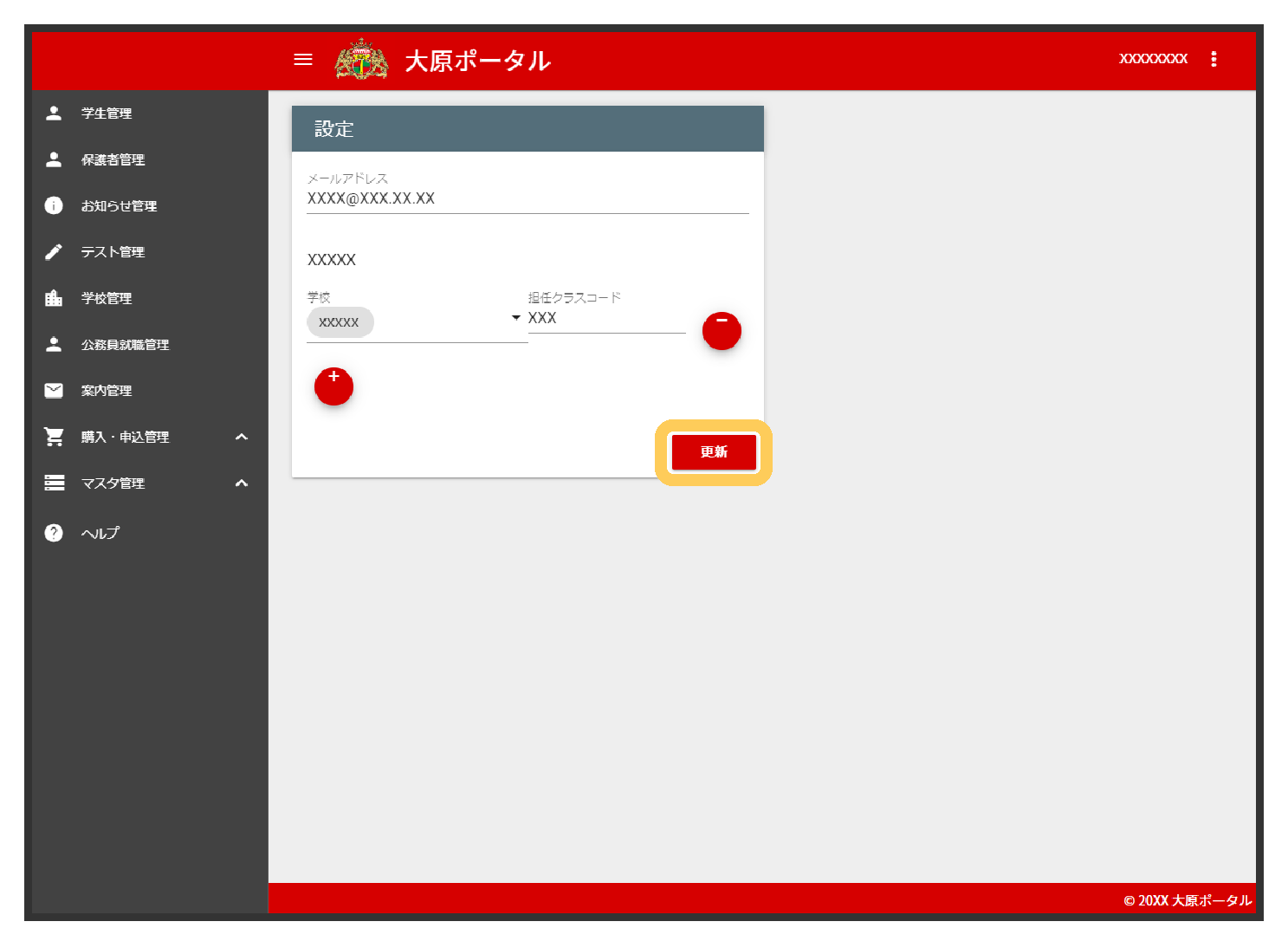Open the hamburger navigation menu
Screen dimensions: 1288x941
[x=303, y=60]
